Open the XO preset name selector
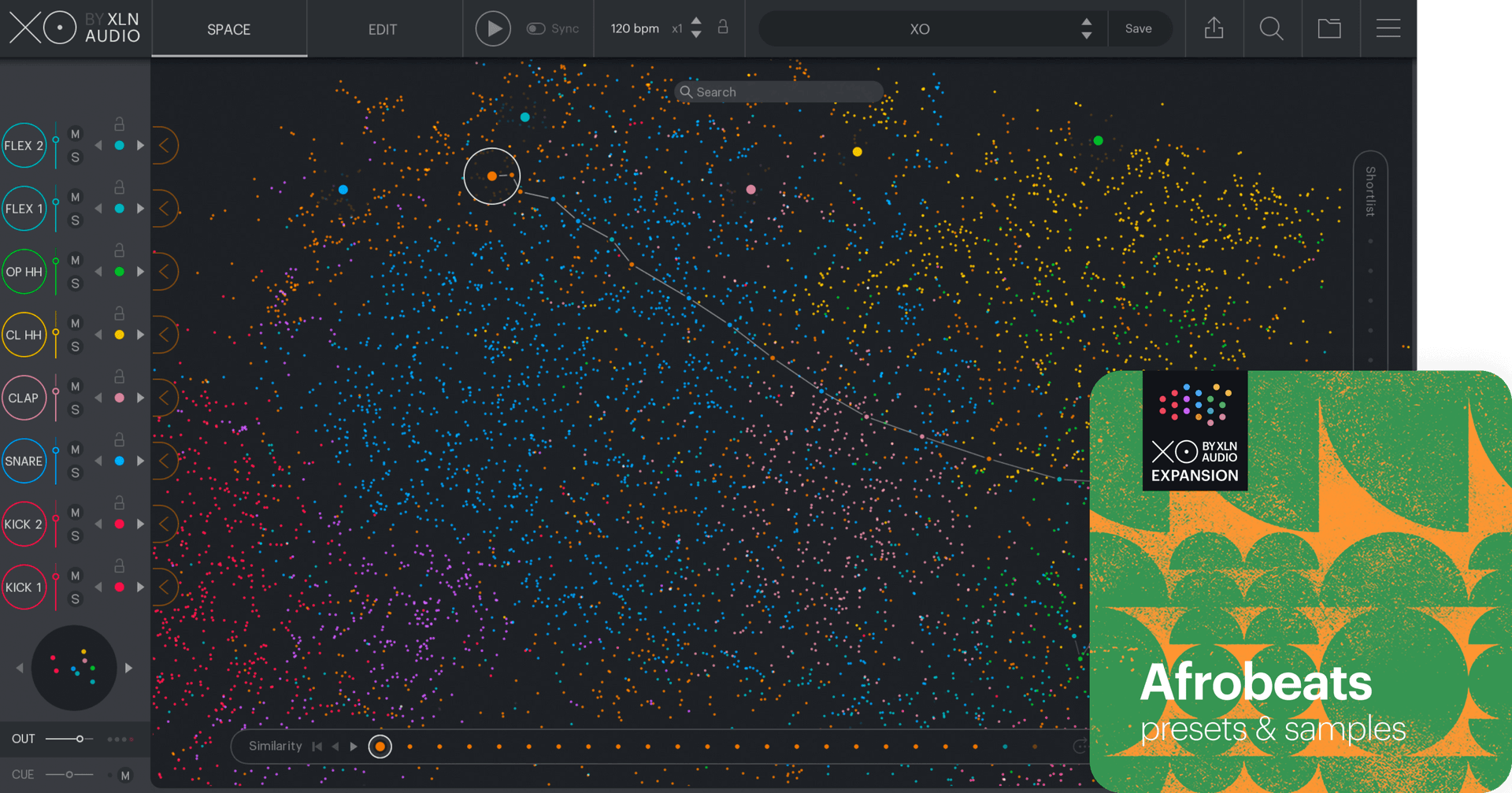The height and width of the screenshot is (793, 1512). (920, 29)
